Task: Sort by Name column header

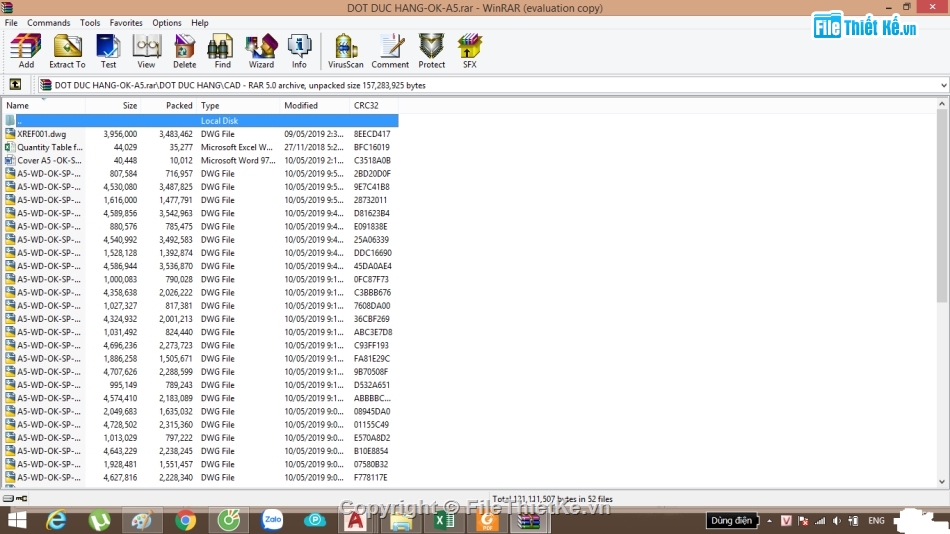Action: (x=44, y=105)
